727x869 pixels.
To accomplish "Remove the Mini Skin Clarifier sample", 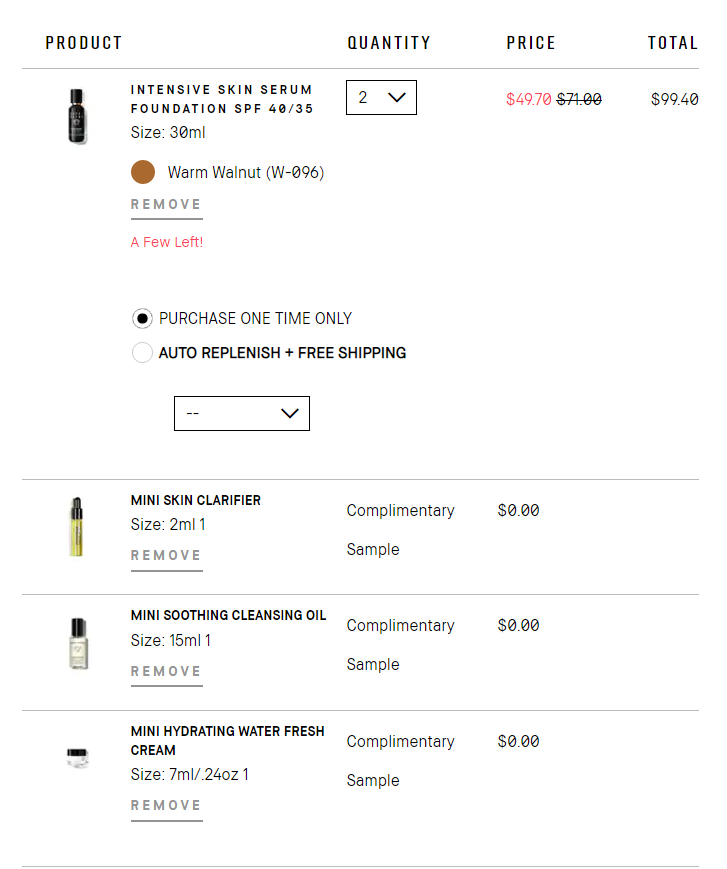I will click(x=166, y=556).
